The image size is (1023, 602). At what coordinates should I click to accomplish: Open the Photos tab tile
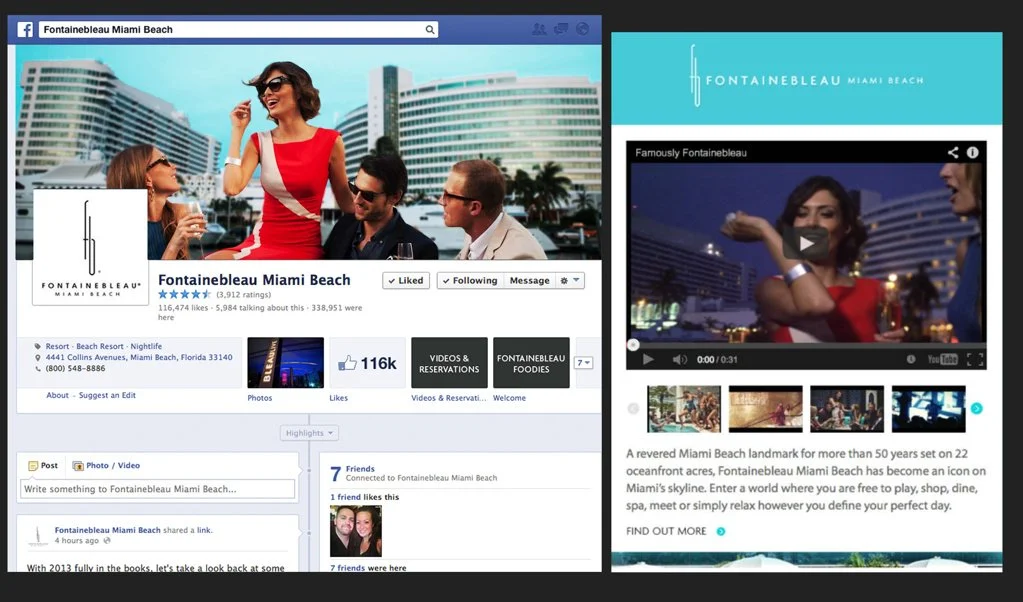pyautogui.click(x=286, y=363)
